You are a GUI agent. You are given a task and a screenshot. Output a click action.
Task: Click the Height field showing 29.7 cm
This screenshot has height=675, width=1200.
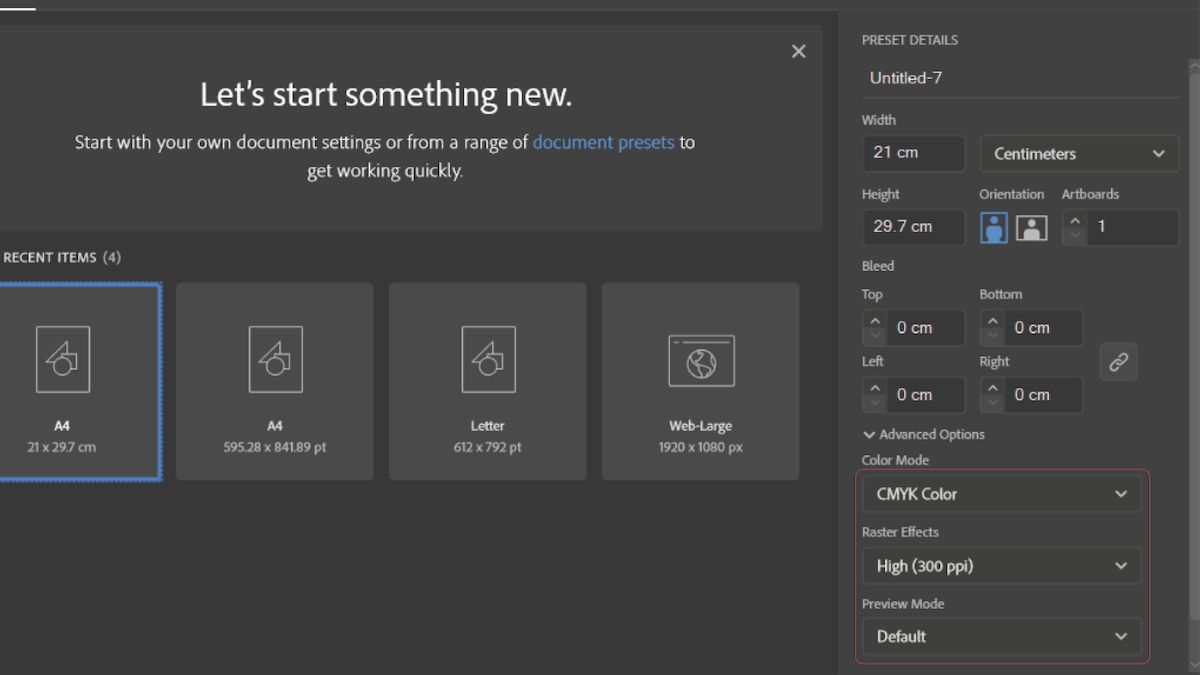[914, 227]
